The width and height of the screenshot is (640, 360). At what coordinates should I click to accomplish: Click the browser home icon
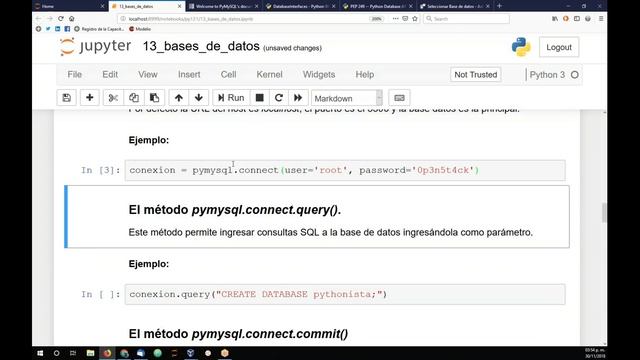click(72, 18)
